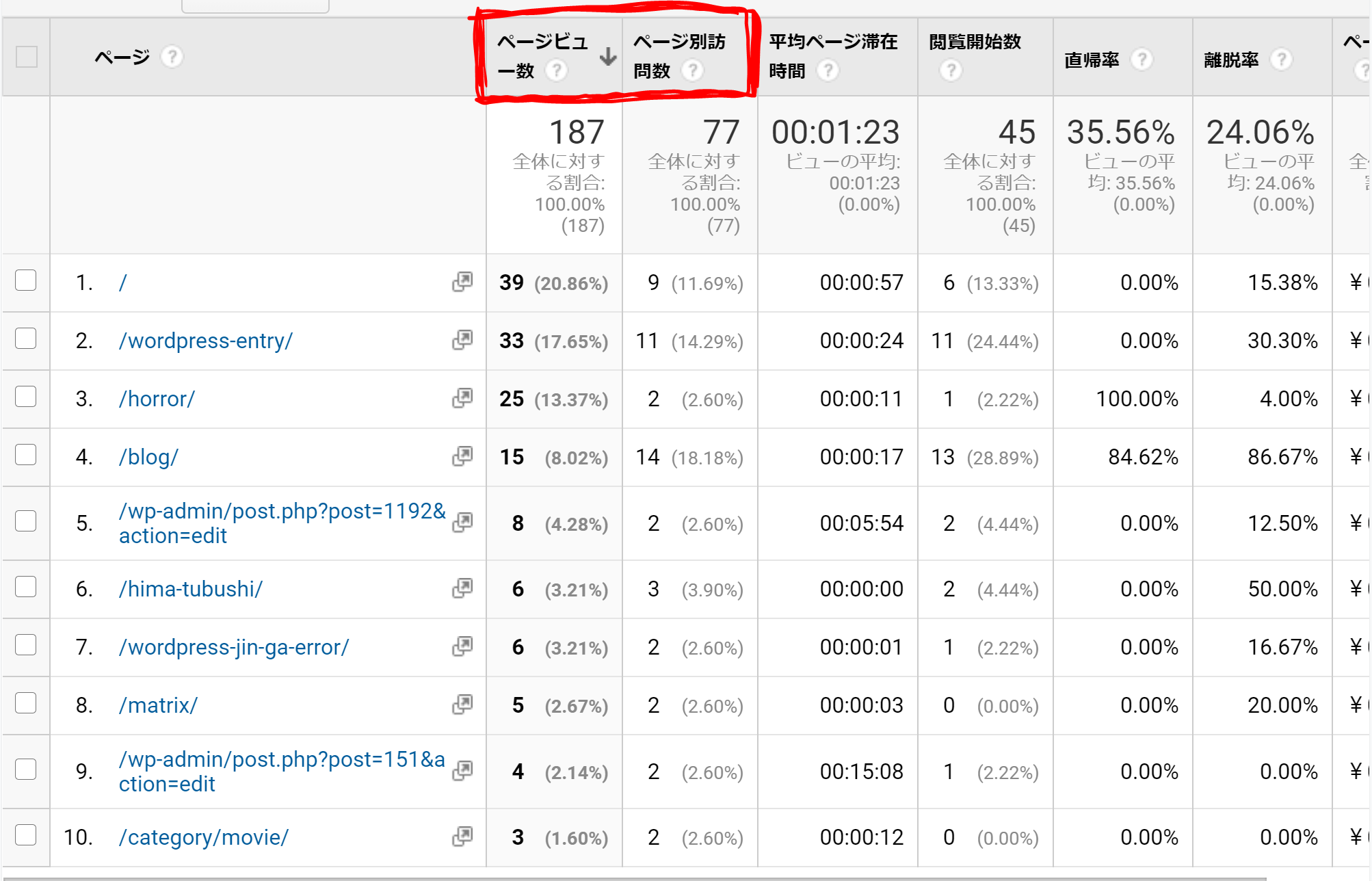
Task: Open the / page link
Action: pos(123,282)
